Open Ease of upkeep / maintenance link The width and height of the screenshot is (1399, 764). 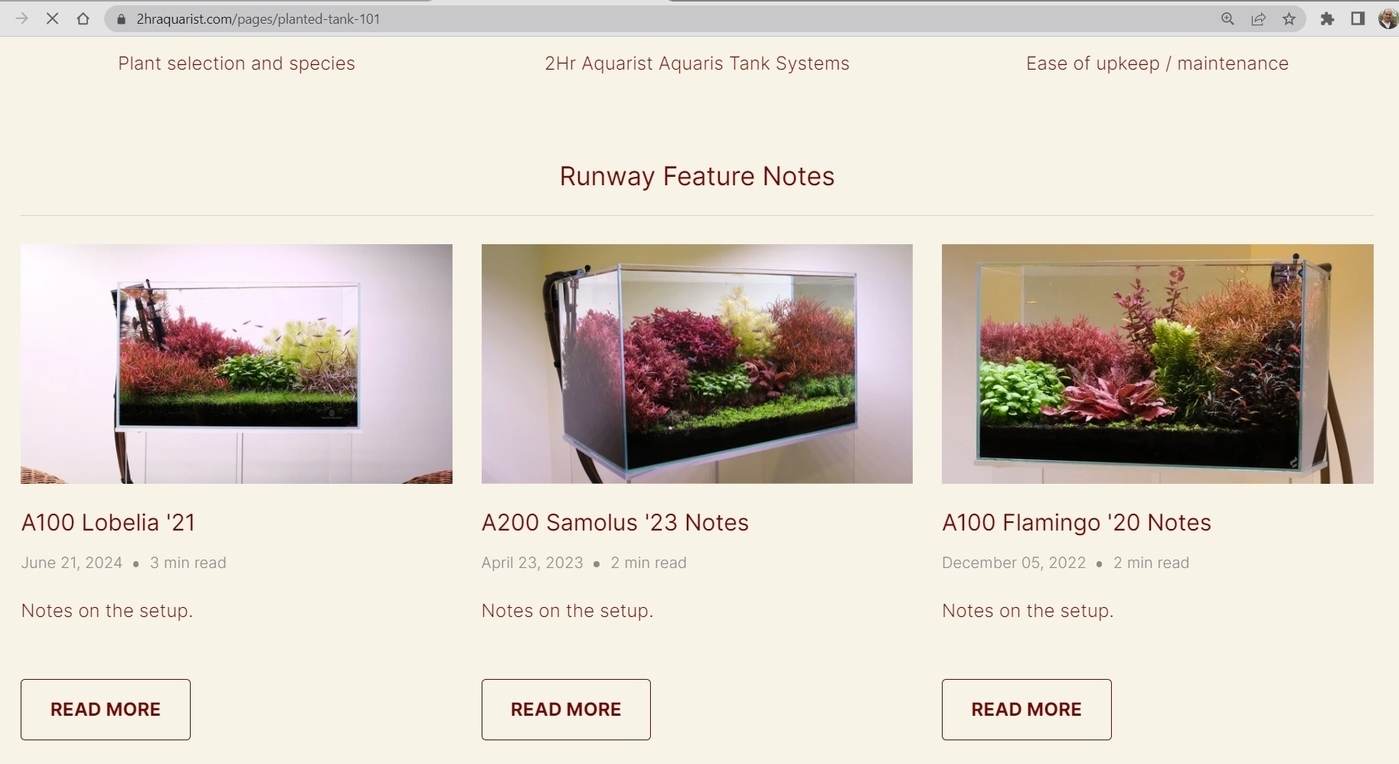[x=1157, y=63]
